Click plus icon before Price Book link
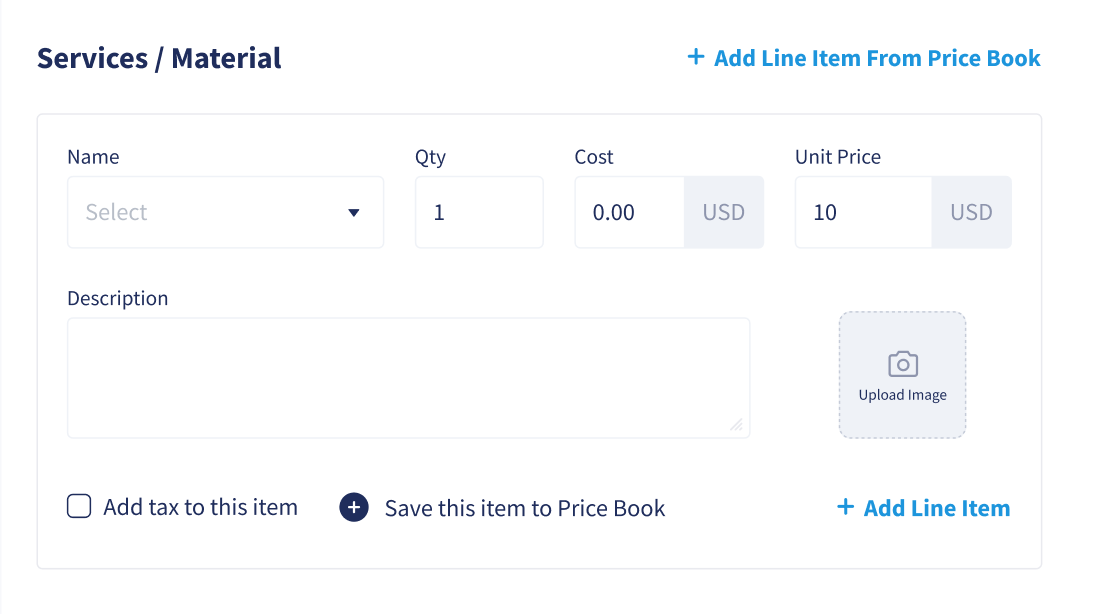1093x614 pixels. pyautogui.click(x=696, y=57)
